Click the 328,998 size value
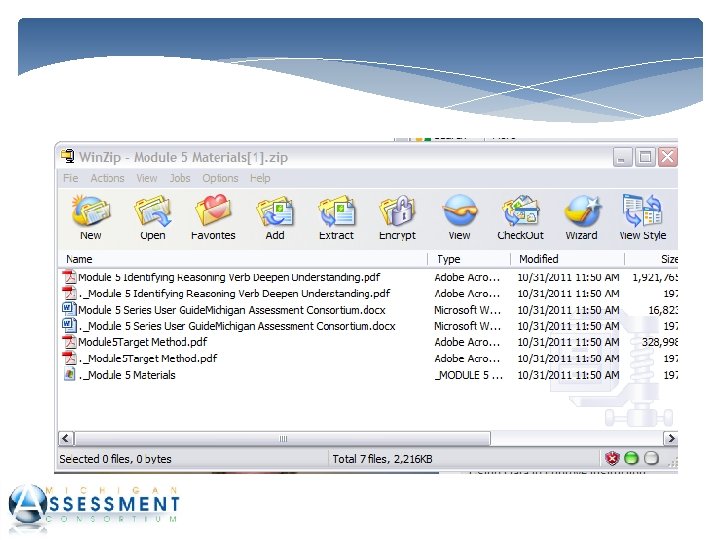Image resolution: width=720 pixels, height=540 pixels. (x=660, y=342)
